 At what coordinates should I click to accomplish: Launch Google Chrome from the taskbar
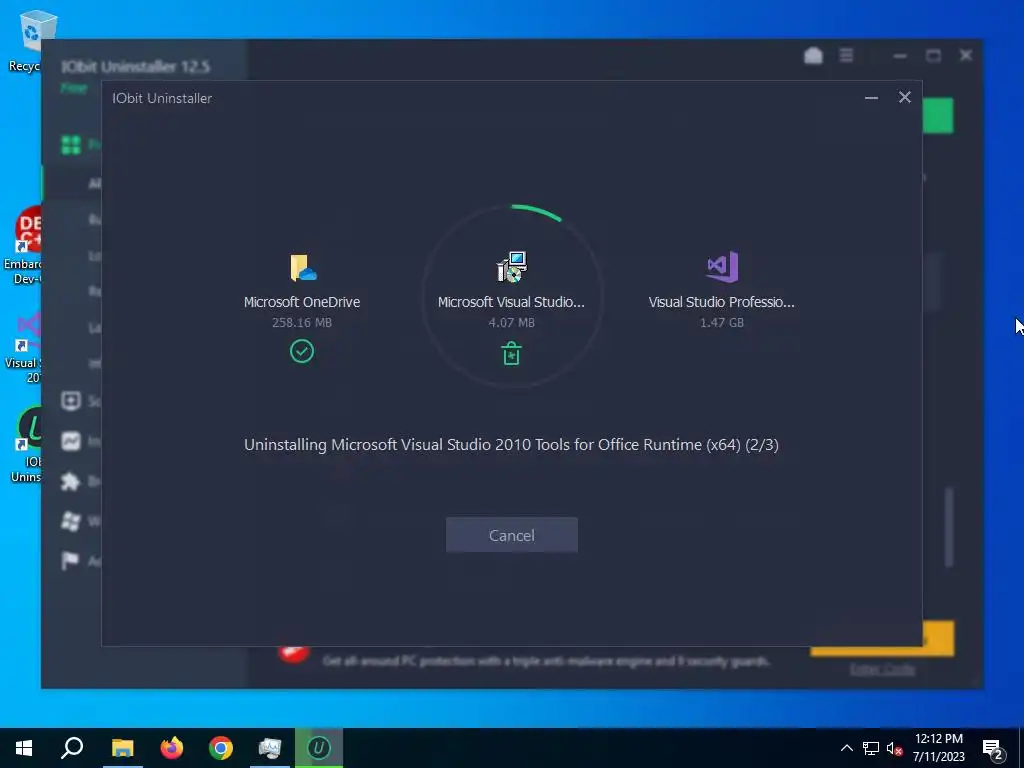[221, 748]
